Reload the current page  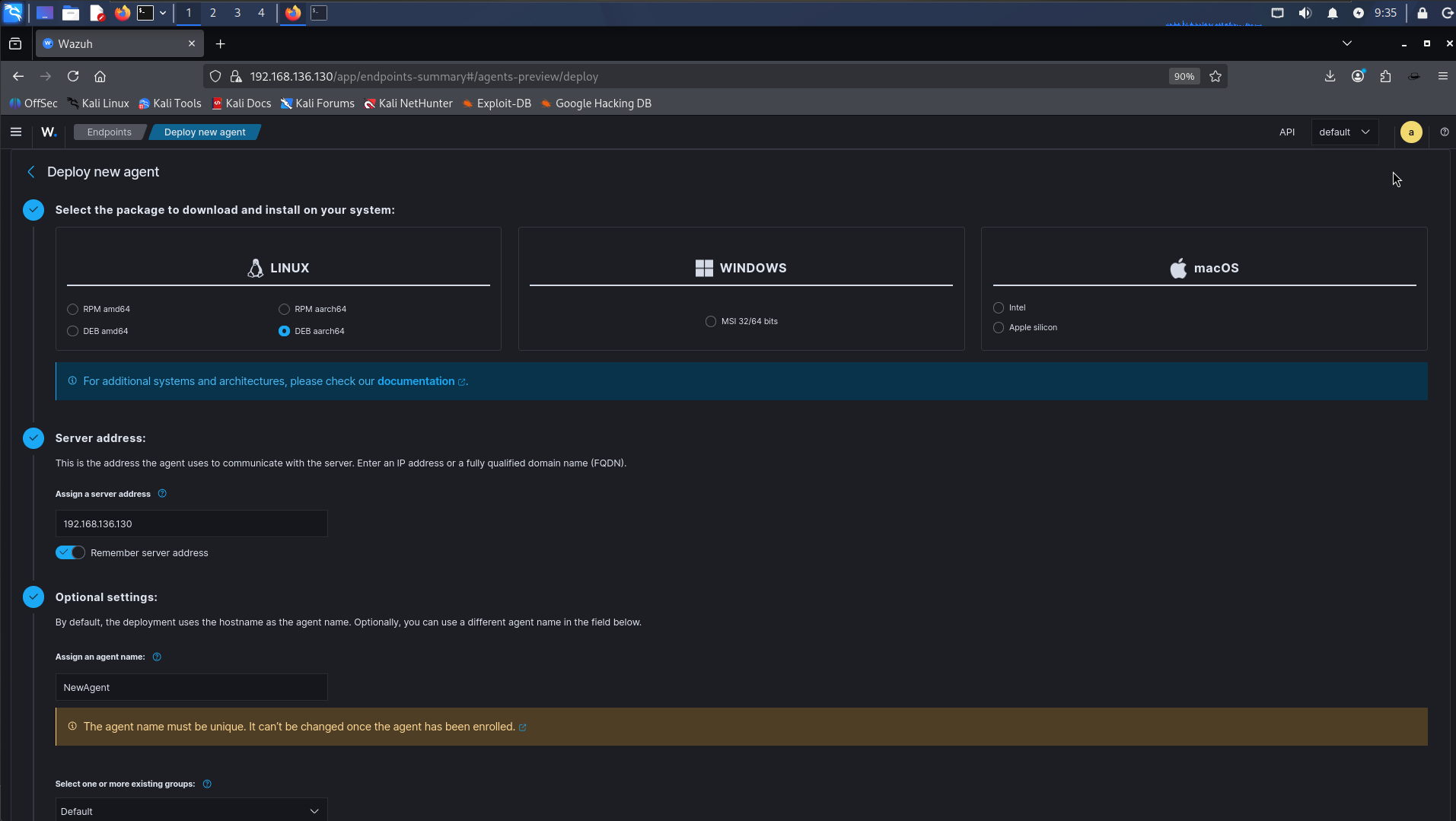coord(73,76)
